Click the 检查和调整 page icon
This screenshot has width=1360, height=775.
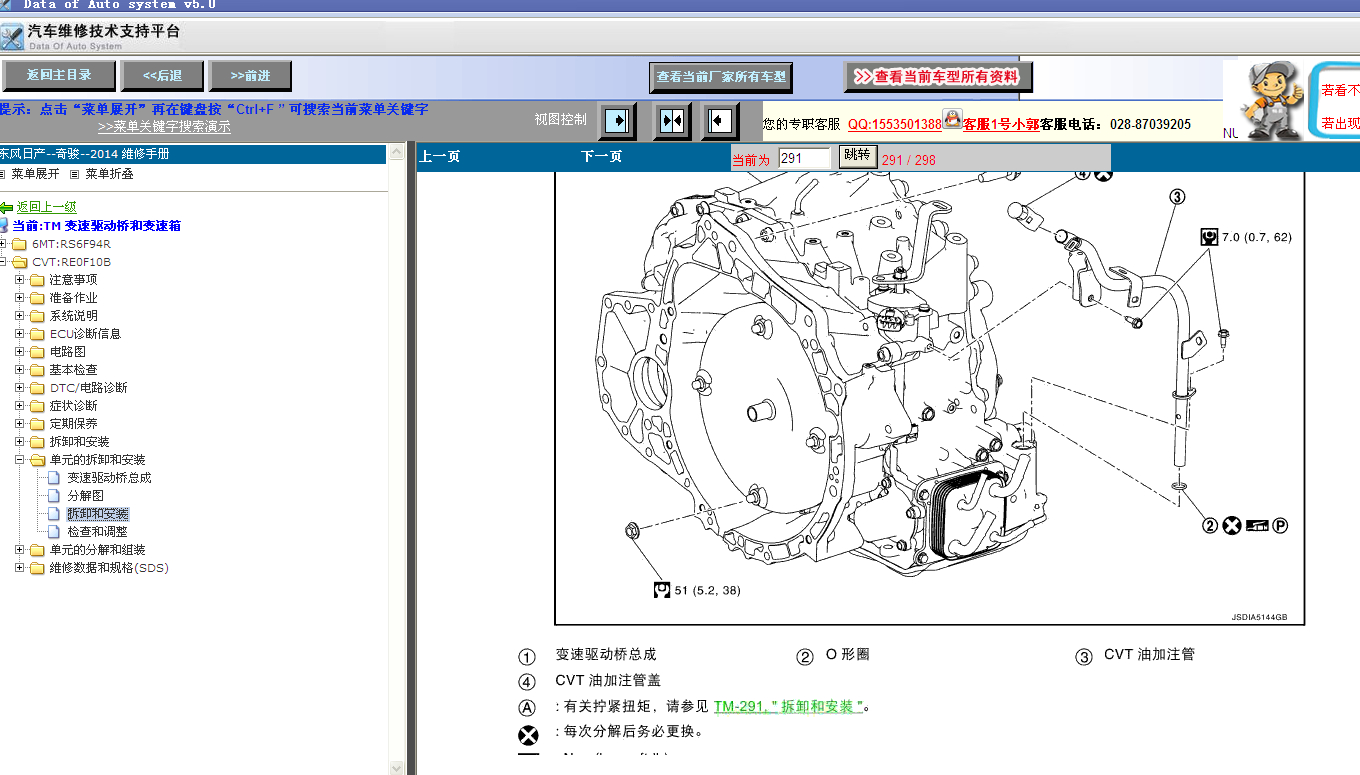tap(54, 532)
